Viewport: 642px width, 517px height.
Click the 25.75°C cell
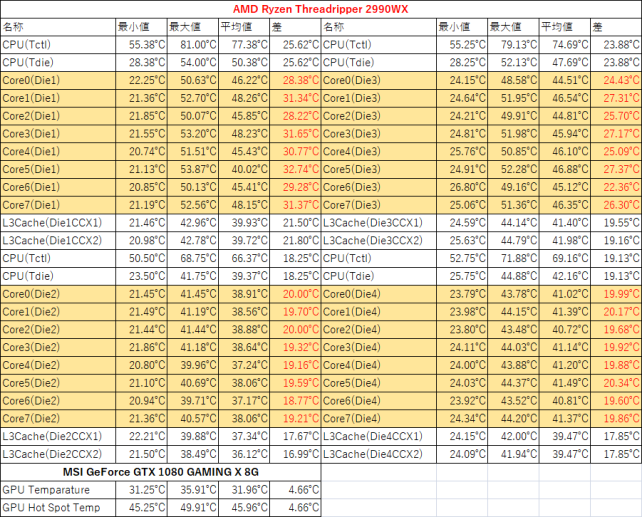(462, 276)
